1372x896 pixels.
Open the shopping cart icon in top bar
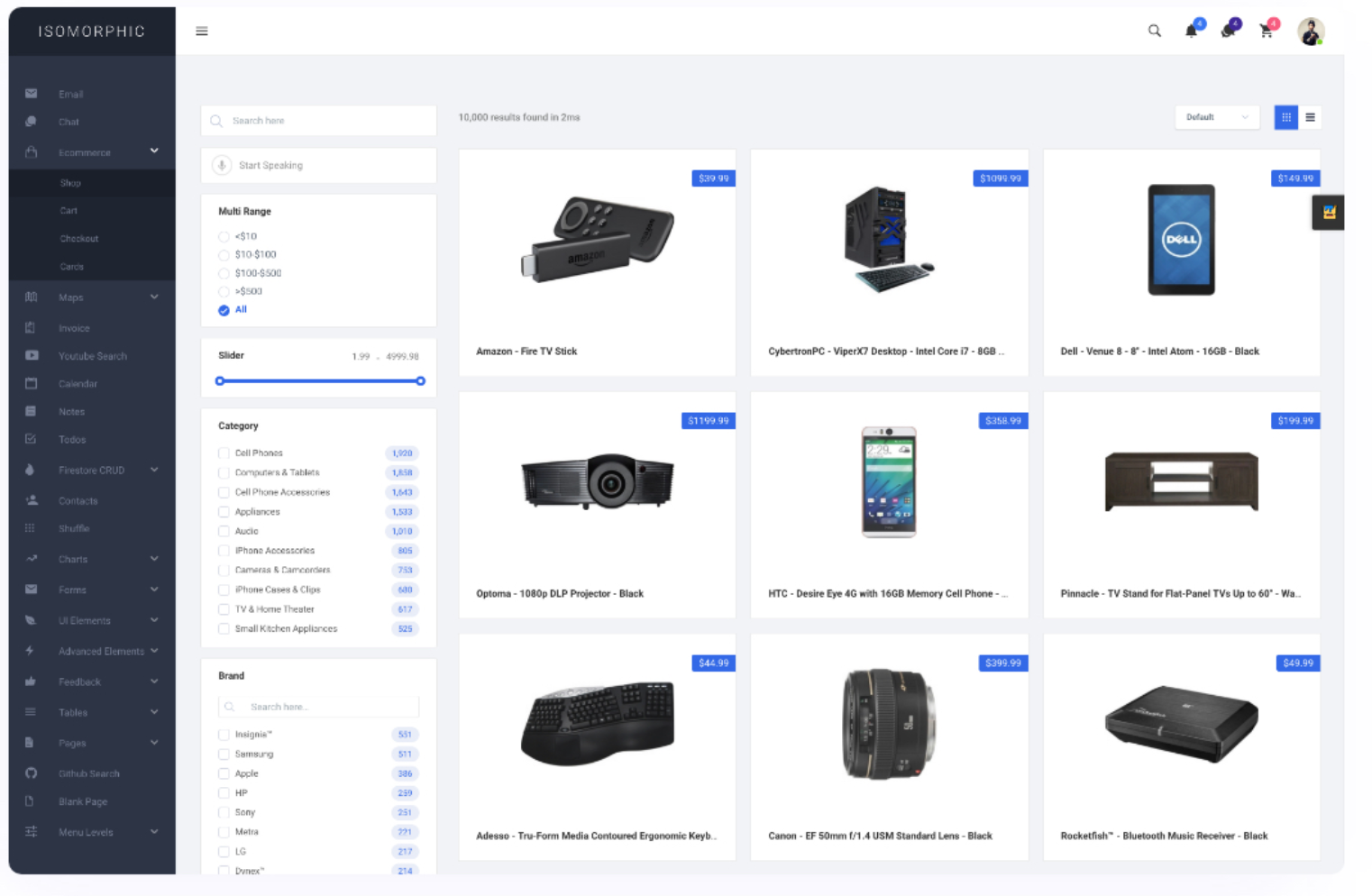(1266, 32)
